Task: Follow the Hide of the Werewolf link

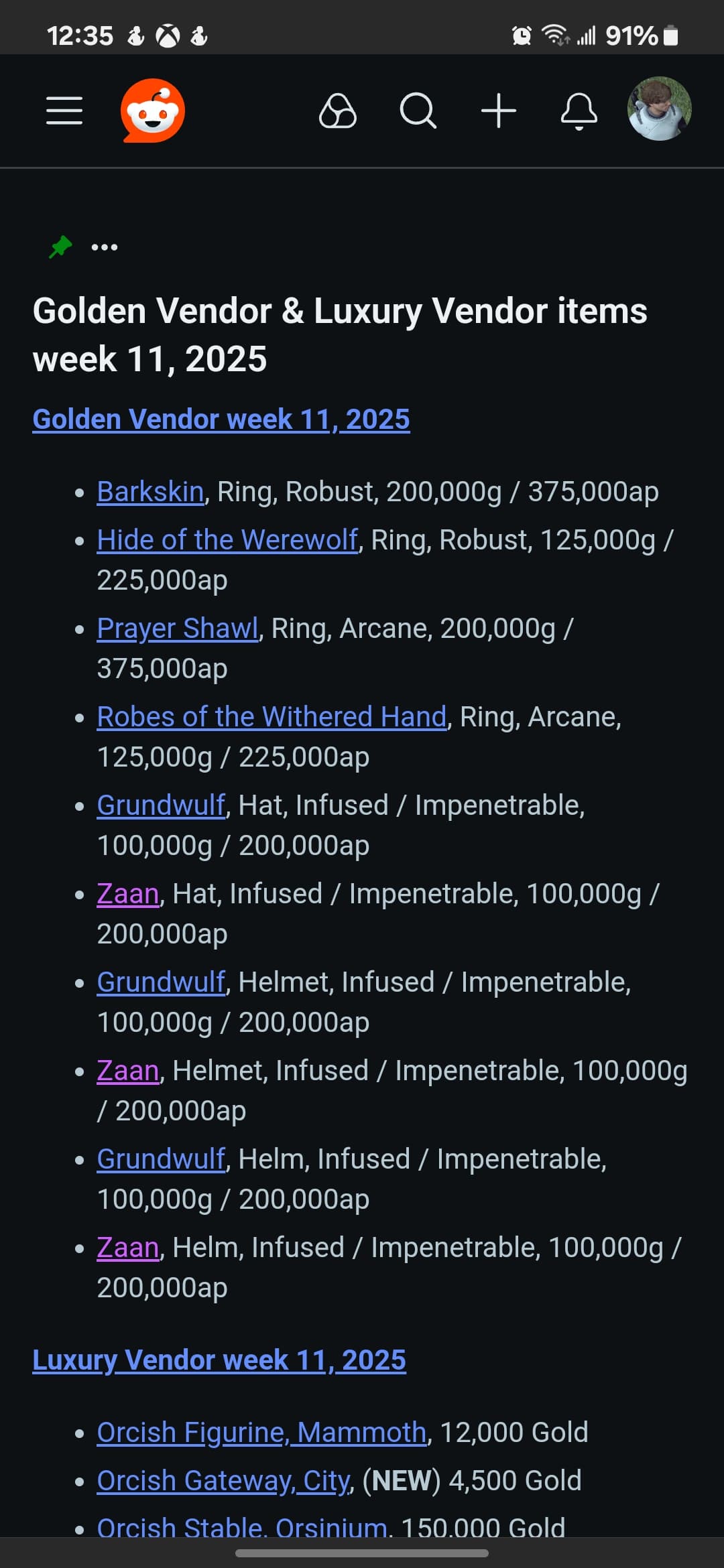Action: 227,540
